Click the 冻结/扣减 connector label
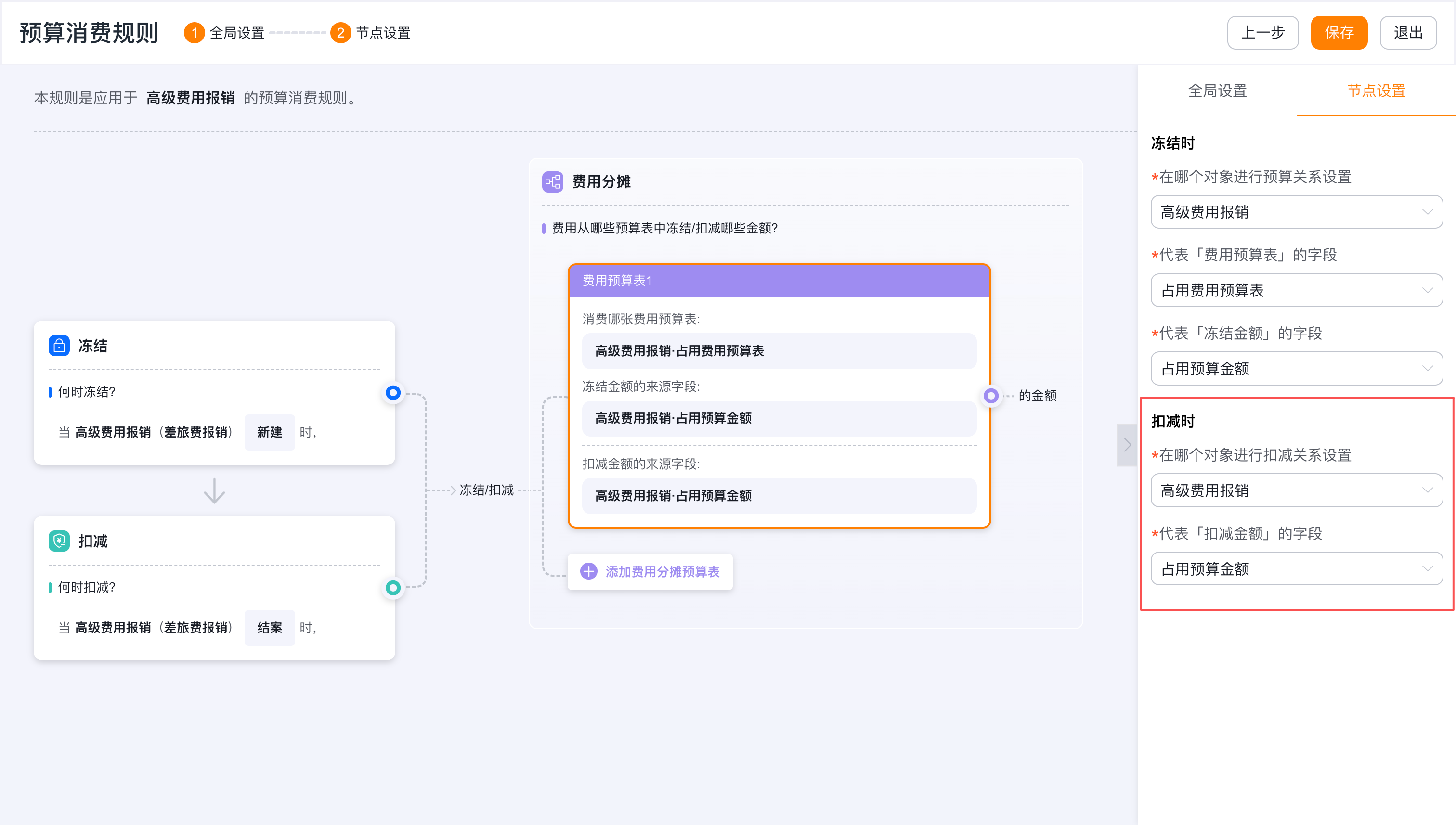The image size is (1456, 825). pyautogui.click(x=486, y=490)
